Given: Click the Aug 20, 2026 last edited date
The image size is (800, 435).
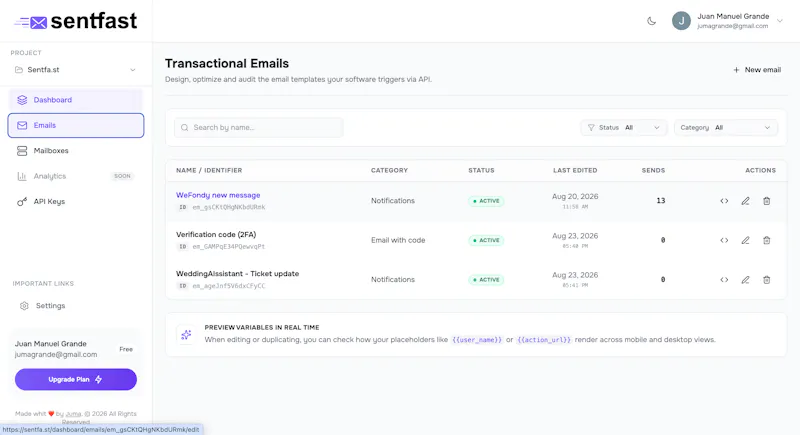Looking at the screenshot, I should pyautogui.click(x=575, y=196).
